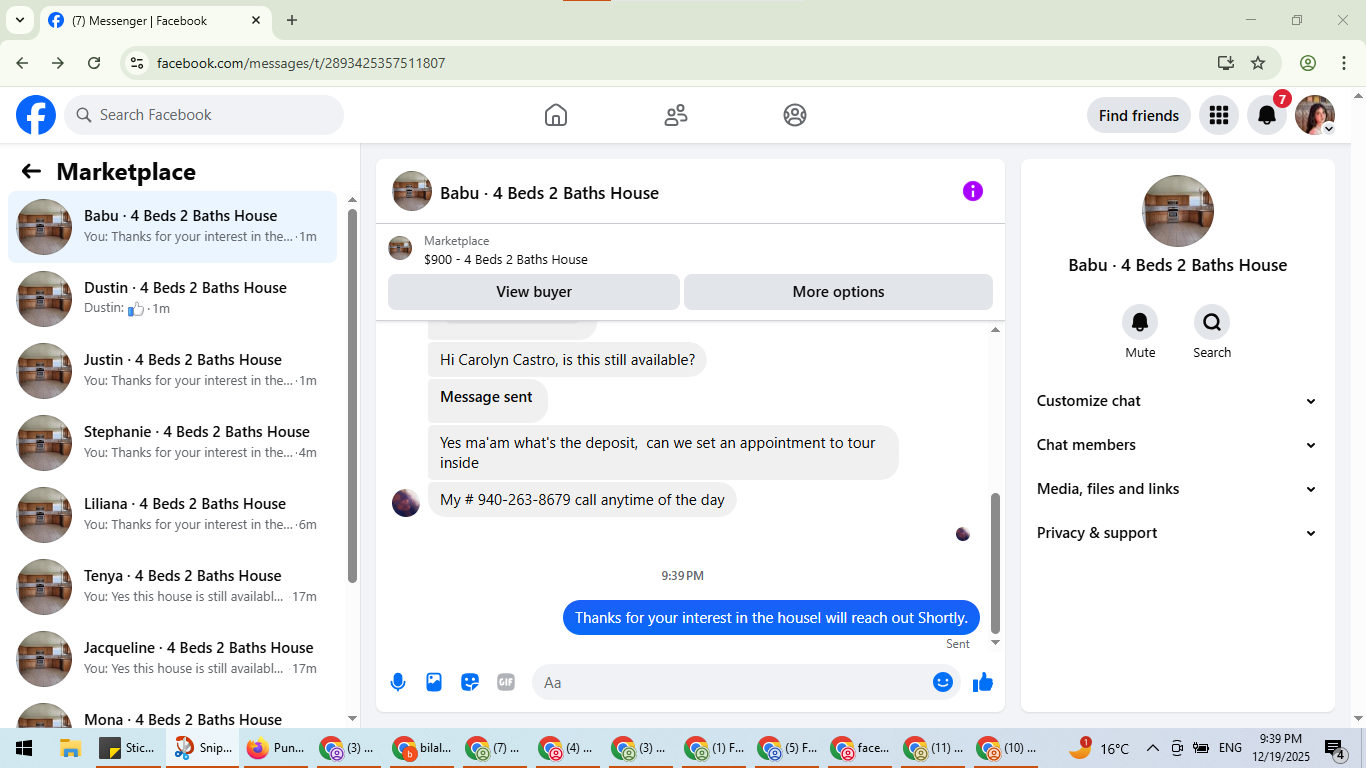Expand Customize chat section
The width and height of the screenshot is (1366, 768).
pyautogui.click(x=1177, y=401)
